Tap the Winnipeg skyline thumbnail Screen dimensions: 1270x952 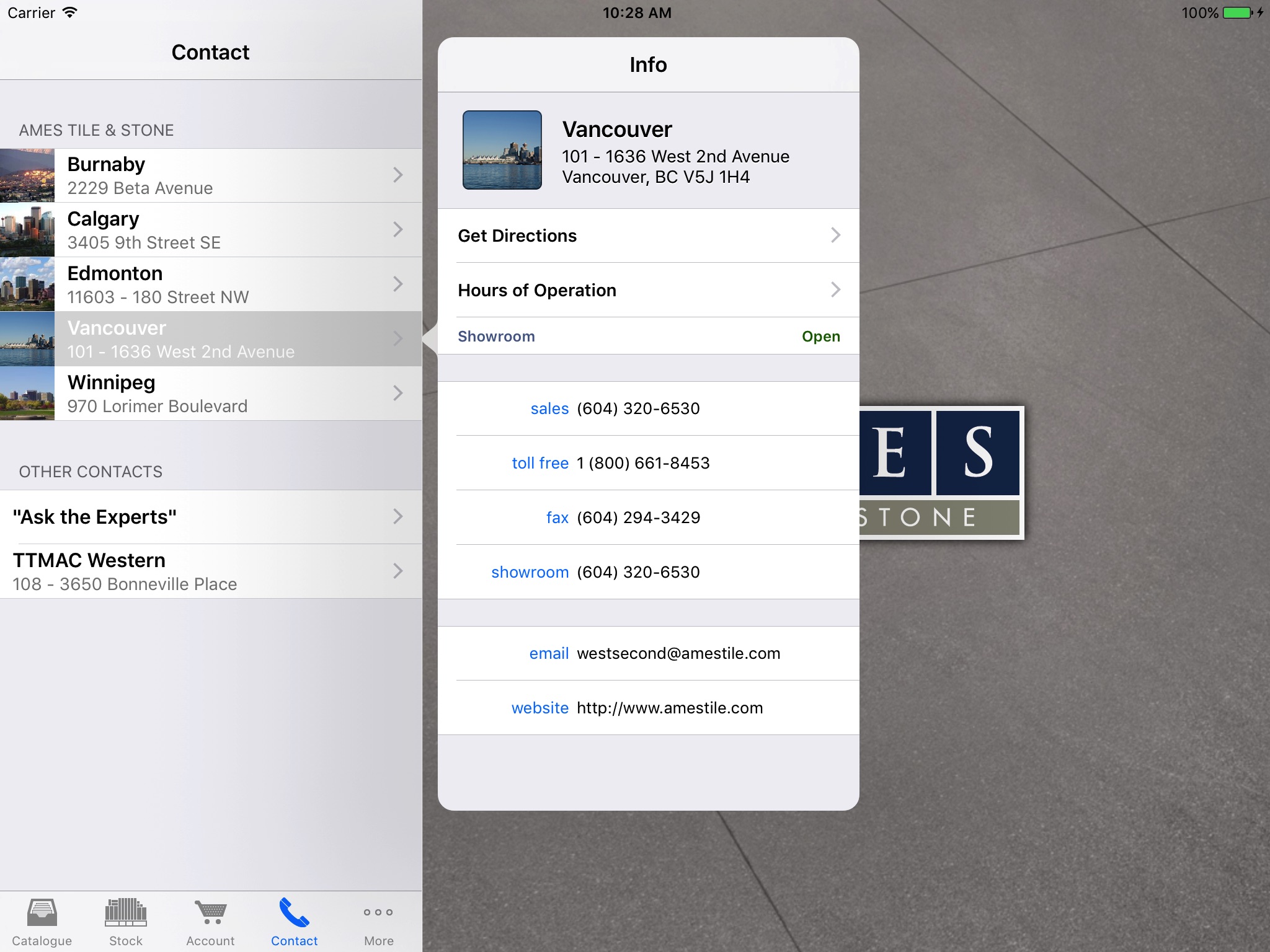click(x=27, y=394)
